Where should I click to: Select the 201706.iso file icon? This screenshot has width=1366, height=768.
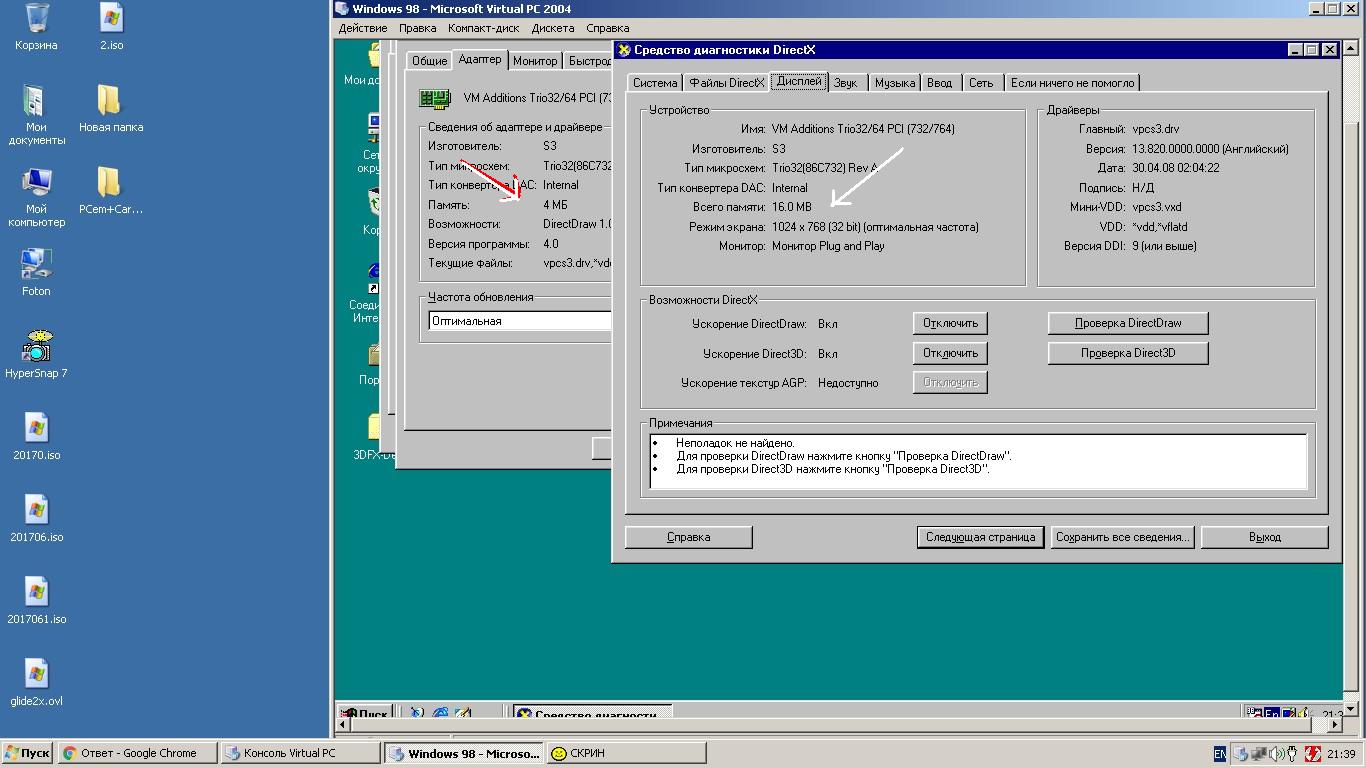click(36, 511)
